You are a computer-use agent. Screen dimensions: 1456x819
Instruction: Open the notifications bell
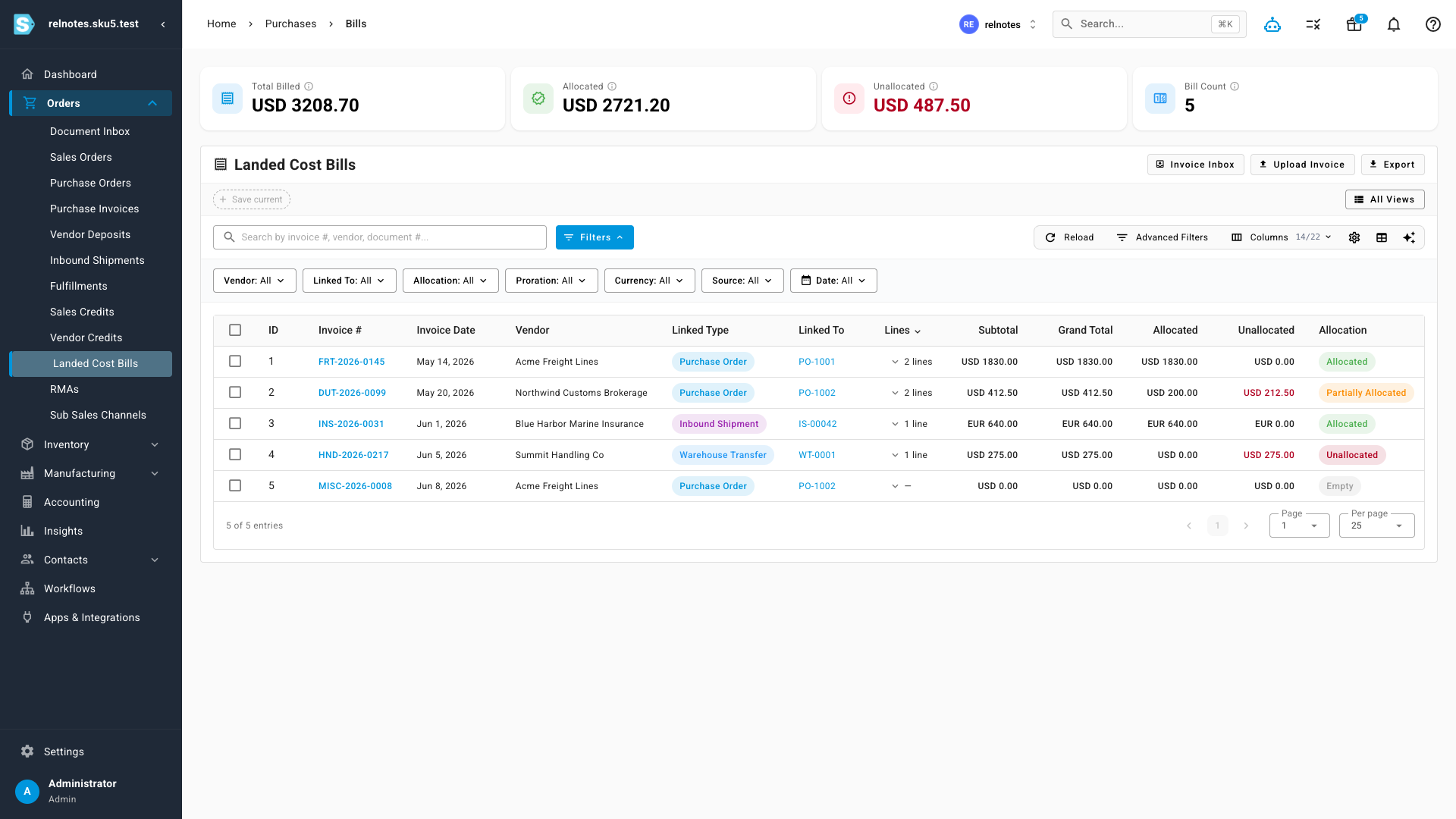pos(1394,24)
